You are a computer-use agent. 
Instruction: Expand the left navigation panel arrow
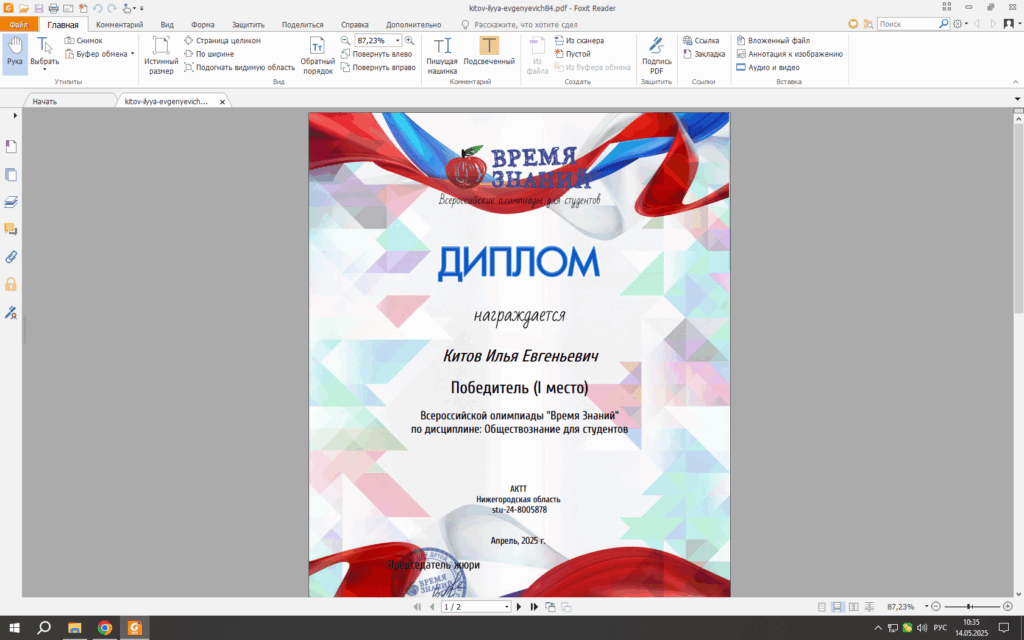point(14,116)
